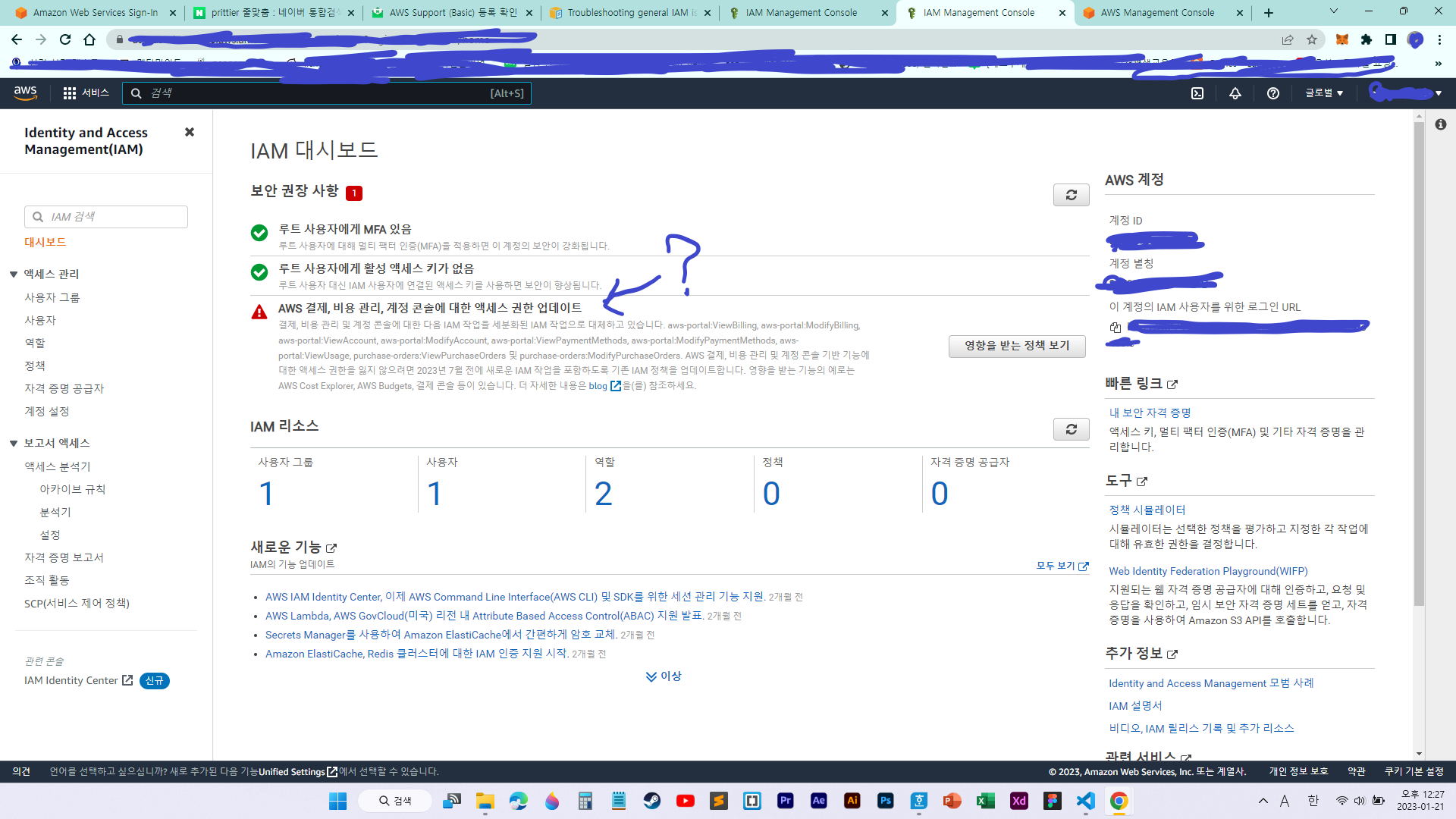This screenshot has width=1456, height=819.
Task: Open 의견 feedback in footer
Action: 21,771
